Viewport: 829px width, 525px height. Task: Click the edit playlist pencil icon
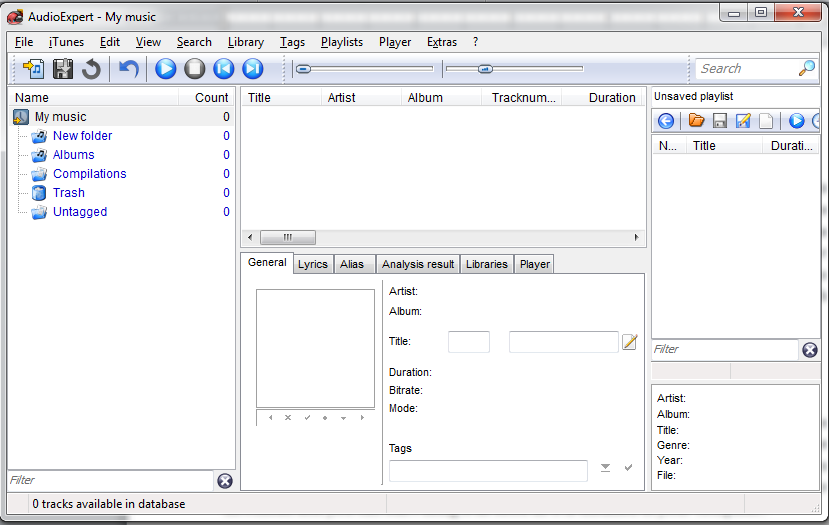[743, 121]
